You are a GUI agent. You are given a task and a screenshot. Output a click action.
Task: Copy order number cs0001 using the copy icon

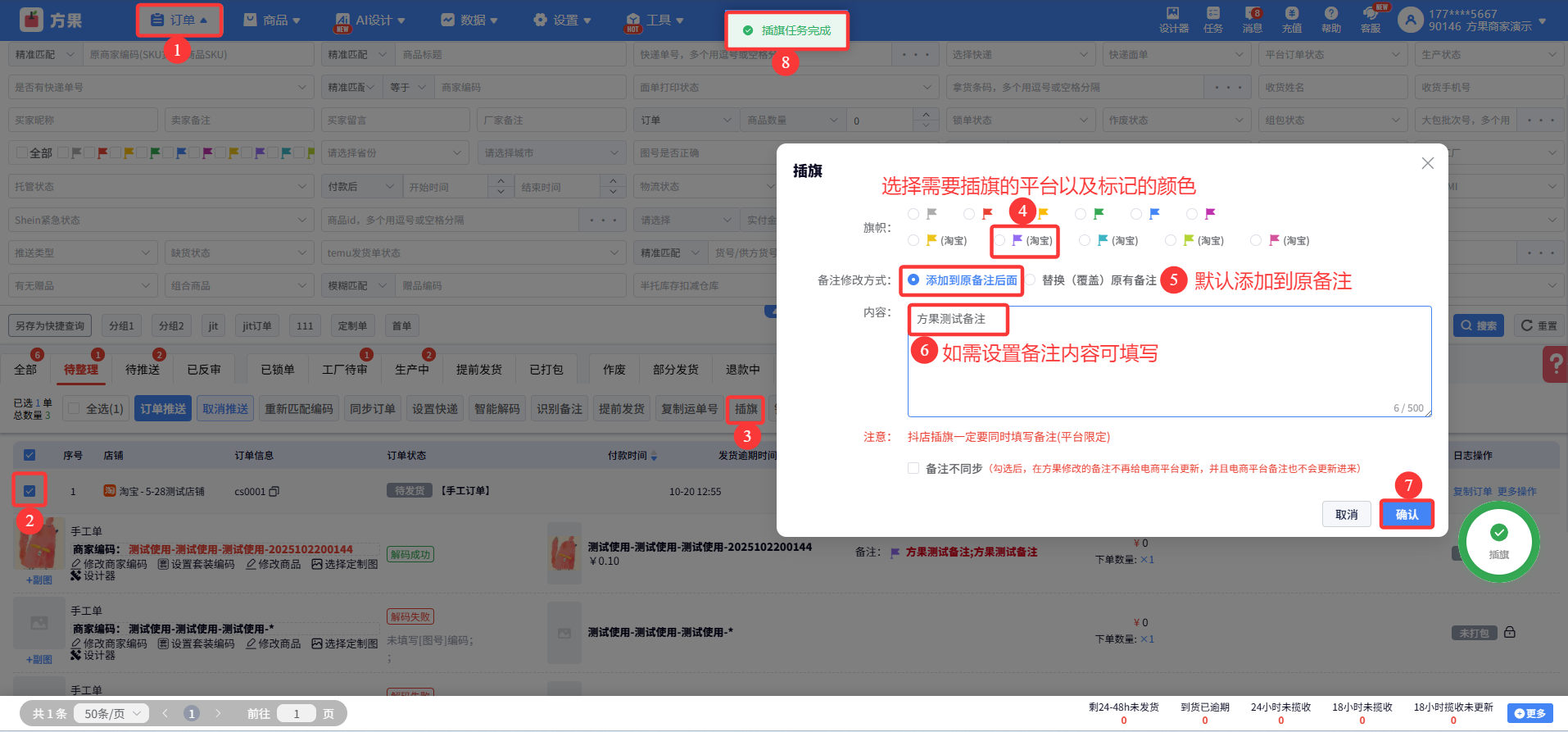click(274, 492)
